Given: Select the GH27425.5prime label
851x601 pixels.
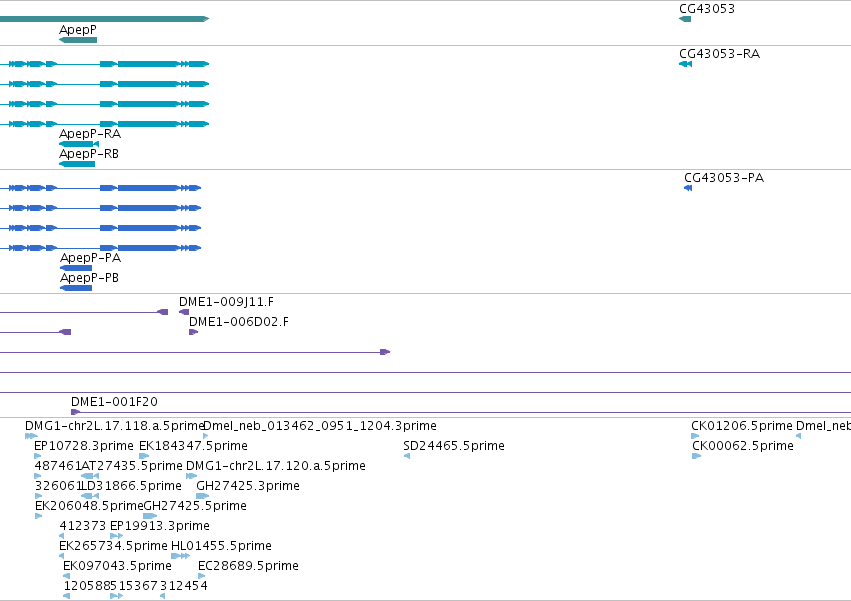Looking at the screenshot, I should 195,506.
